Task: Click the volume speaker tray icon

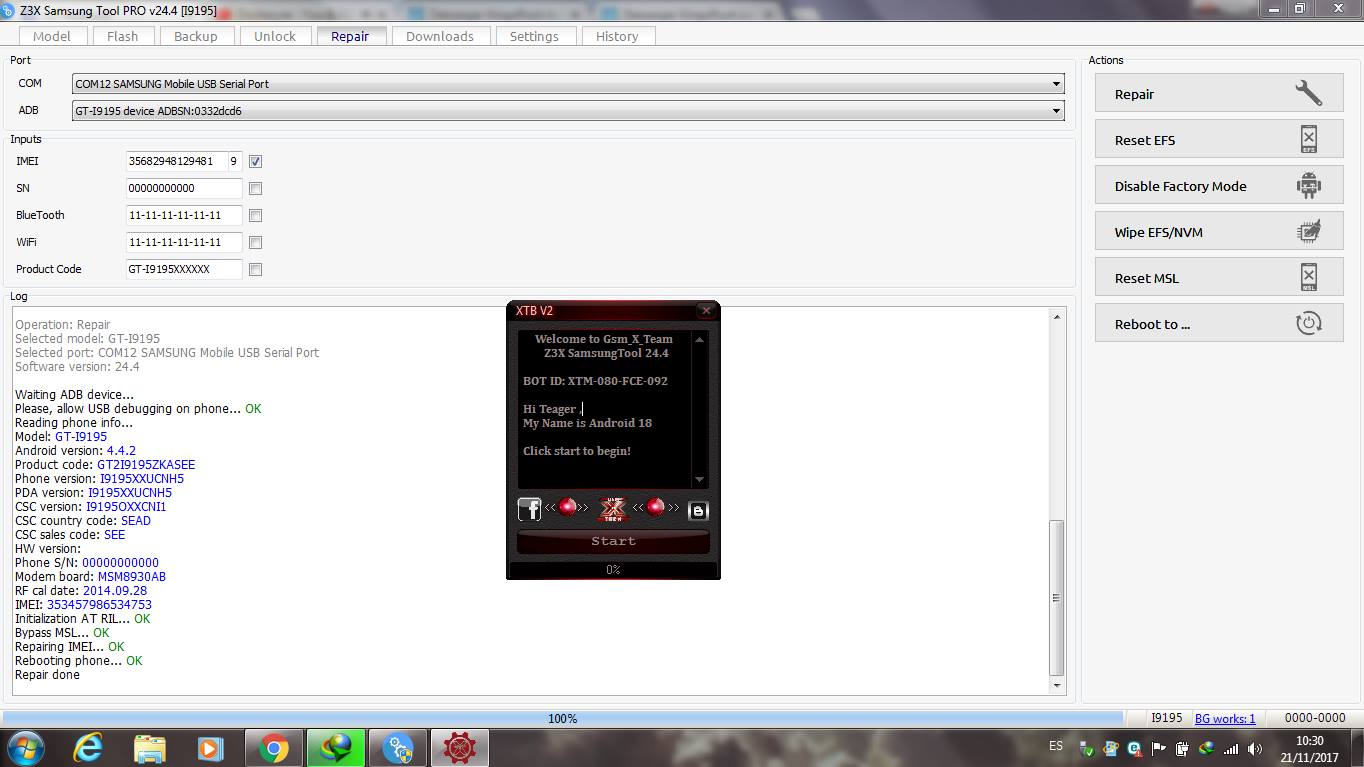Action: click(x=1255, y=749)
